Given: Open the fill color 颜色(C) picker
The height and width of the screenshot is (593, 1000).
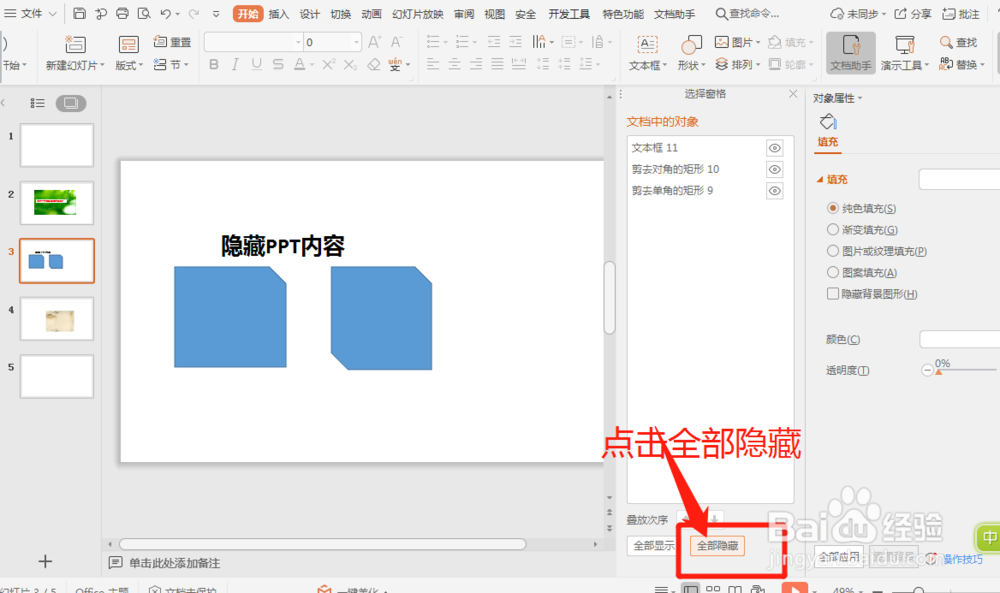Looking at the screenshot, I should (x=959, y=339).
